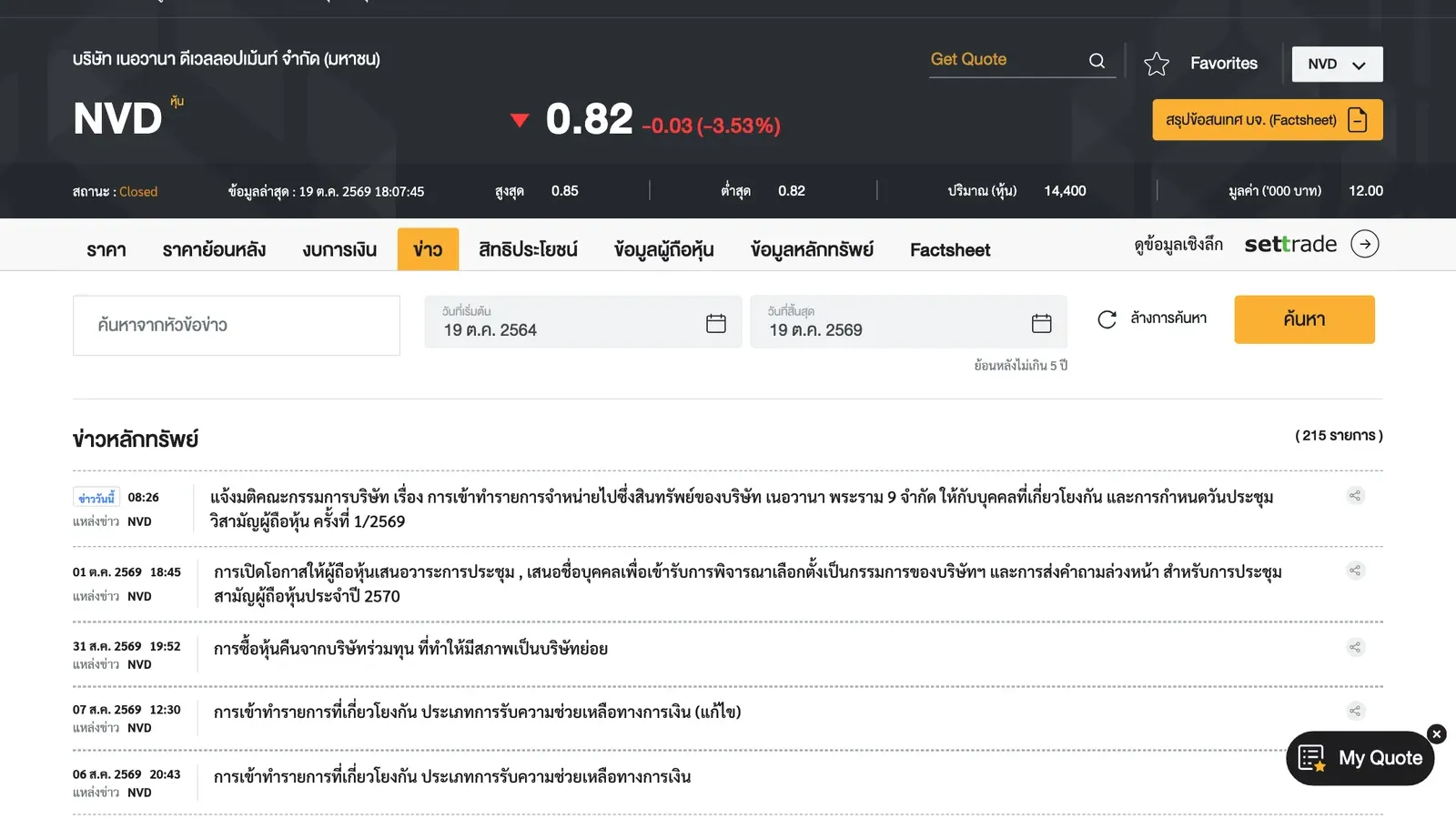Switch to the ราคา tab
1456x819 pixels.
click(106, 249)
